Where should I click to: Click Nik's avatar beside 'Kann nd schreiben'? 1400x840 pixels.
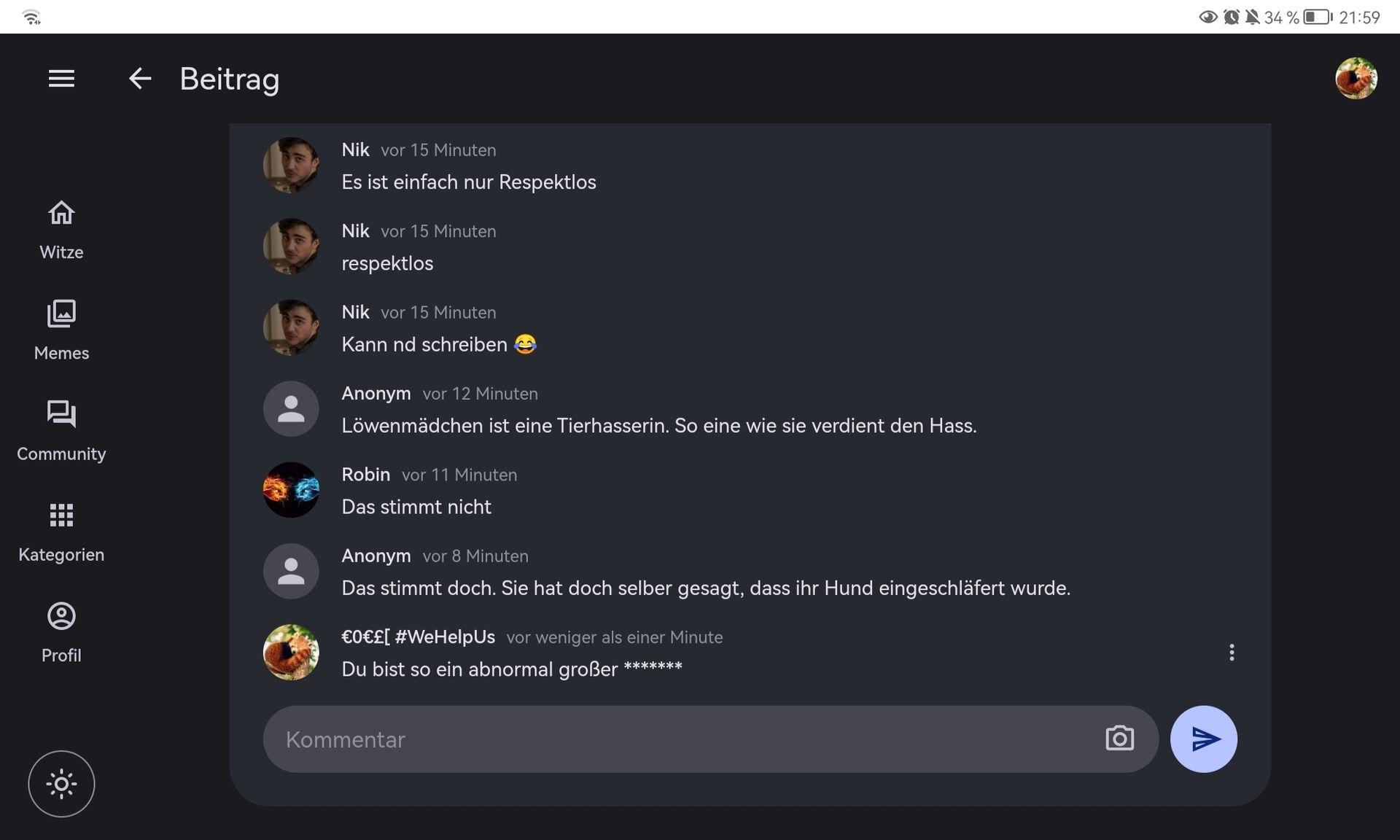click(x=291, y=328)
